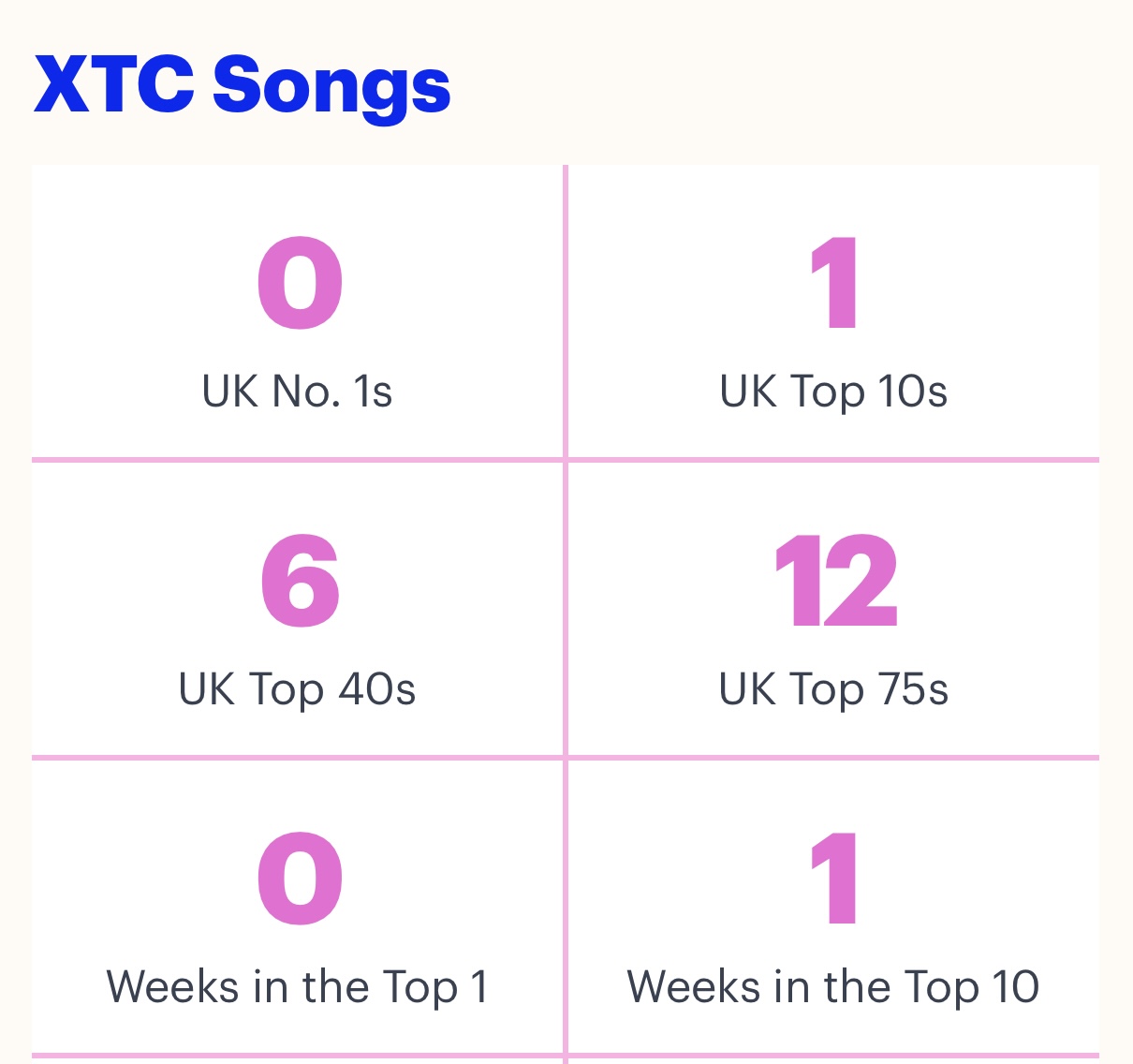Click the word Songs in the title
Screen dimensions: 1133x1064
[331, 88]
